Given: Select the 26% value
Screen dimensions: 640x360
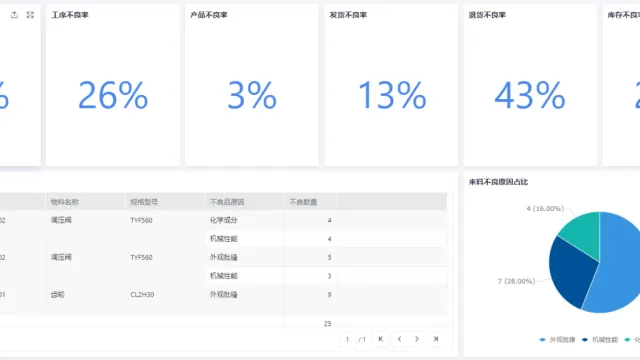Looking at the screenshot, I should coord(113,96).
